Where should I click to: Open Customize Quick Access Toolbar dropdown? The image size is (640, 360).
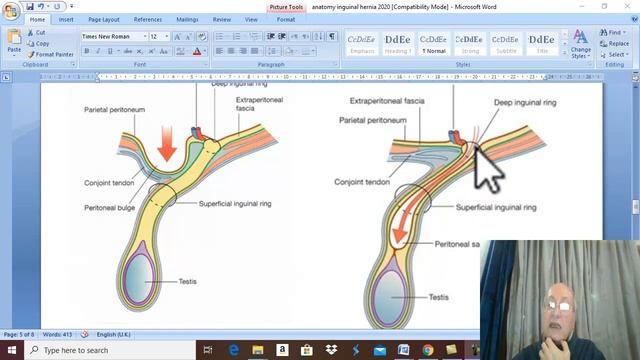(72, 7)
